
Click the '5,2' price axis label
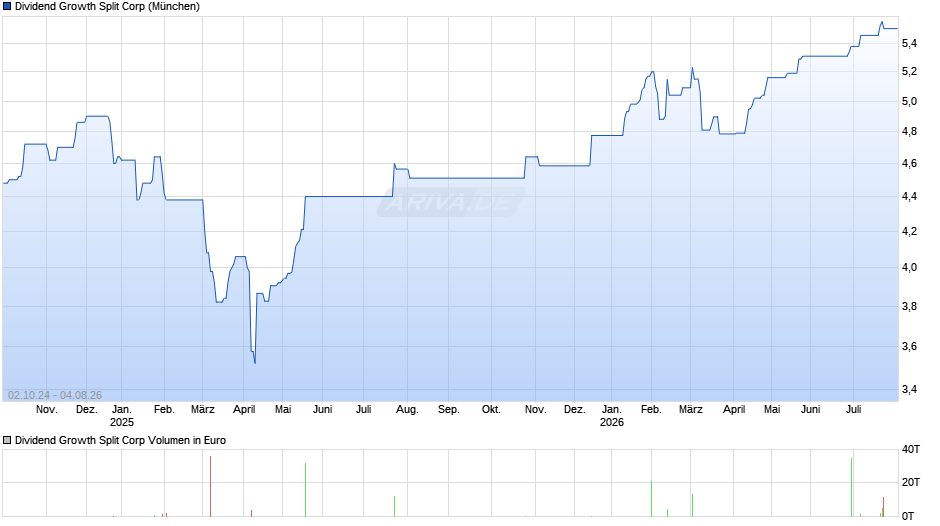tap(909, 72)
